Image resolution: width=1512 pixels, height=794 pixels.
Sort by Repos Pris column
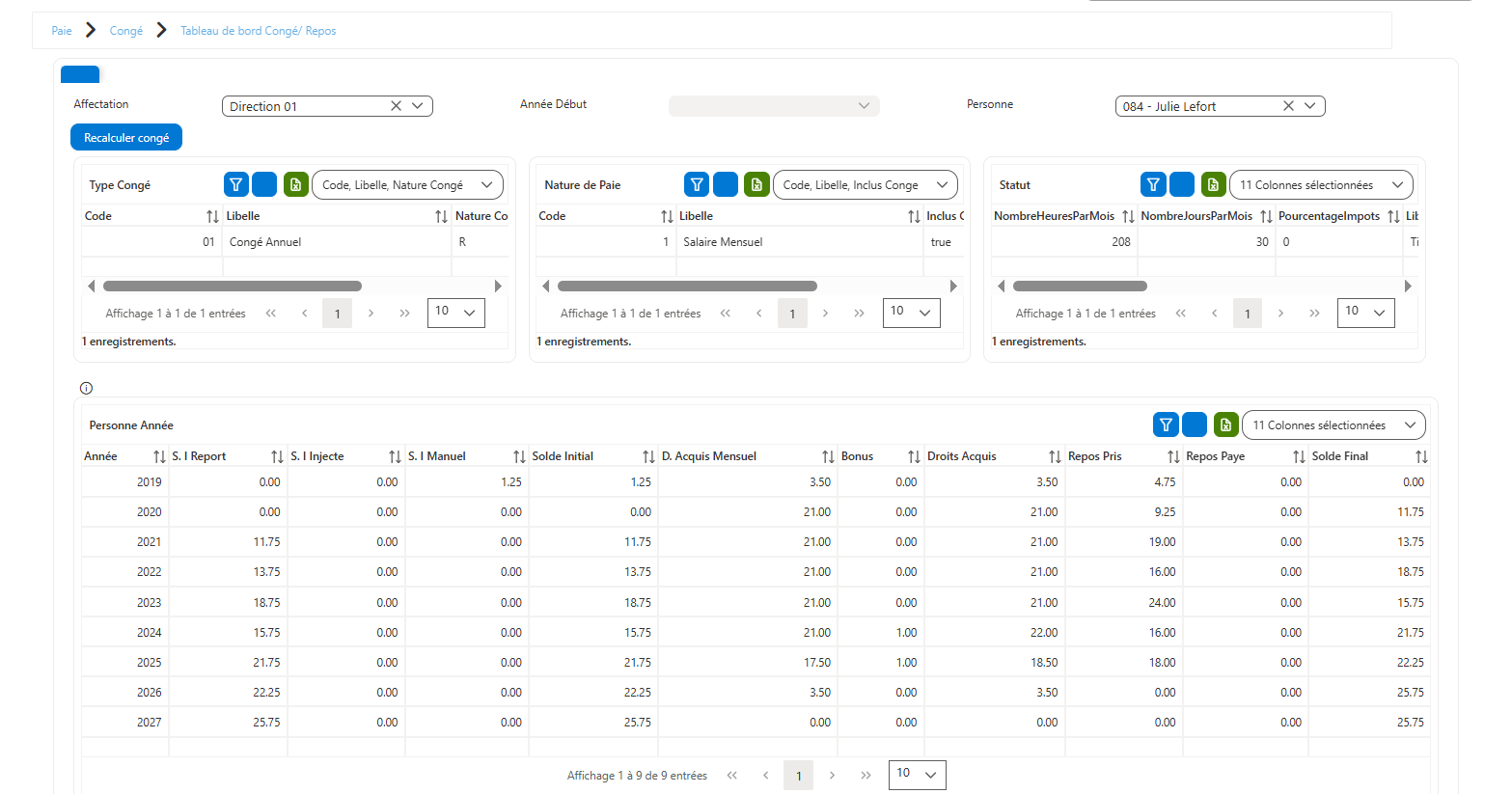(x=1173, y=456)
